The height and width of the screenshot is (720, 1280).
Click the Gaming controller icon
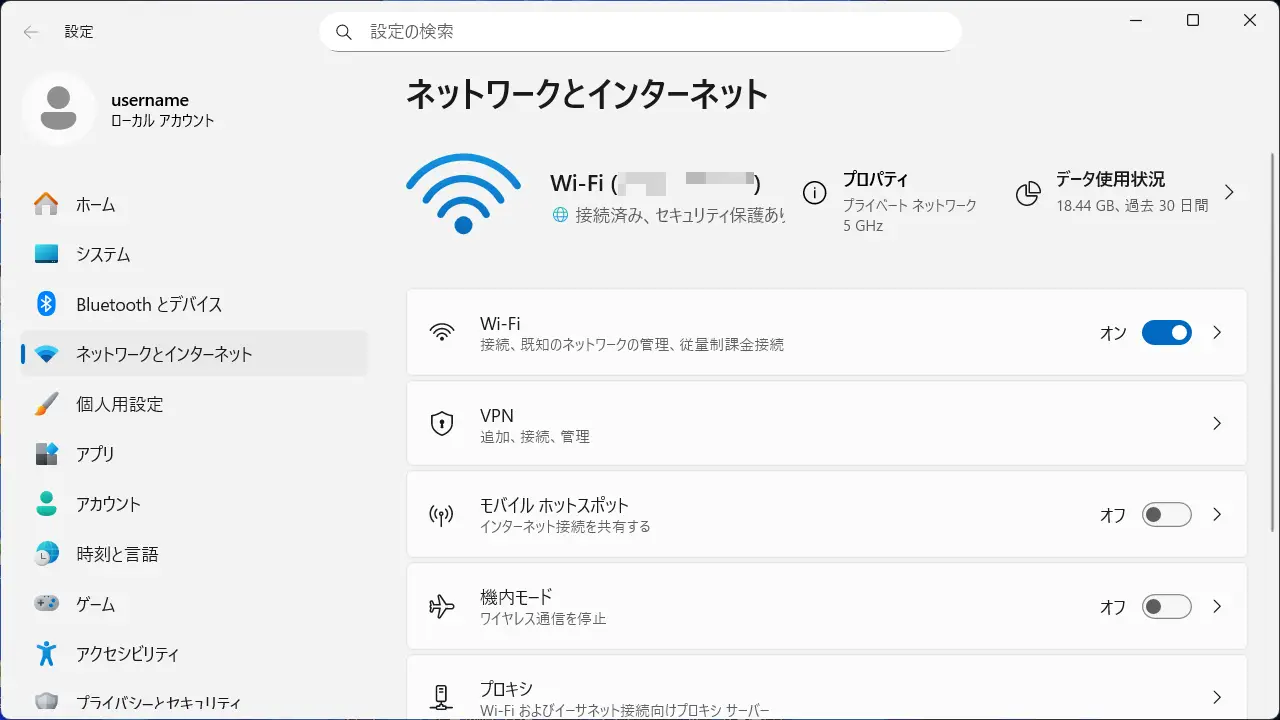pyautogui.click(x=46, y=604)
